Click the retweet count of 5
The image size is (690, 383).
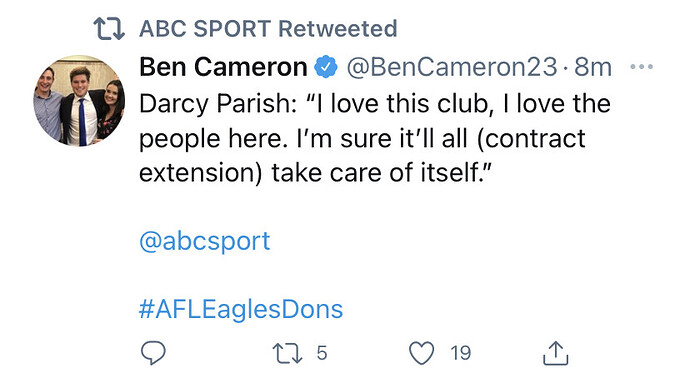click(322, 353)
